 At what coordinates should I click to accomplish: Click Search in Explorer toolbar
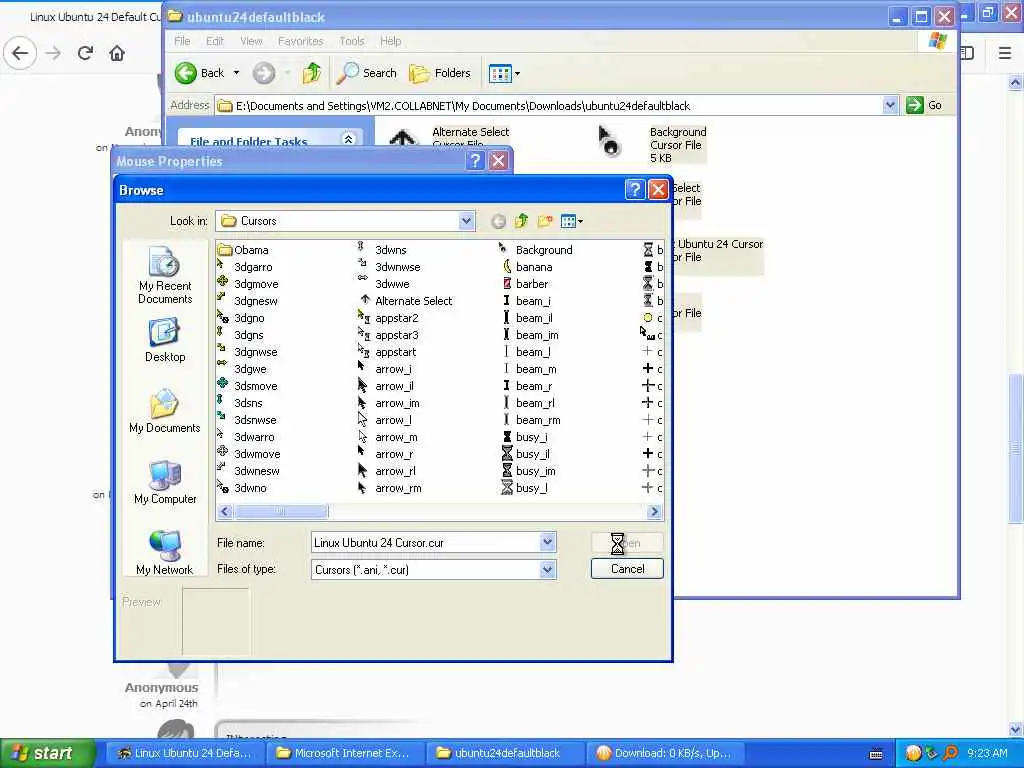click(x=366, y=72)
